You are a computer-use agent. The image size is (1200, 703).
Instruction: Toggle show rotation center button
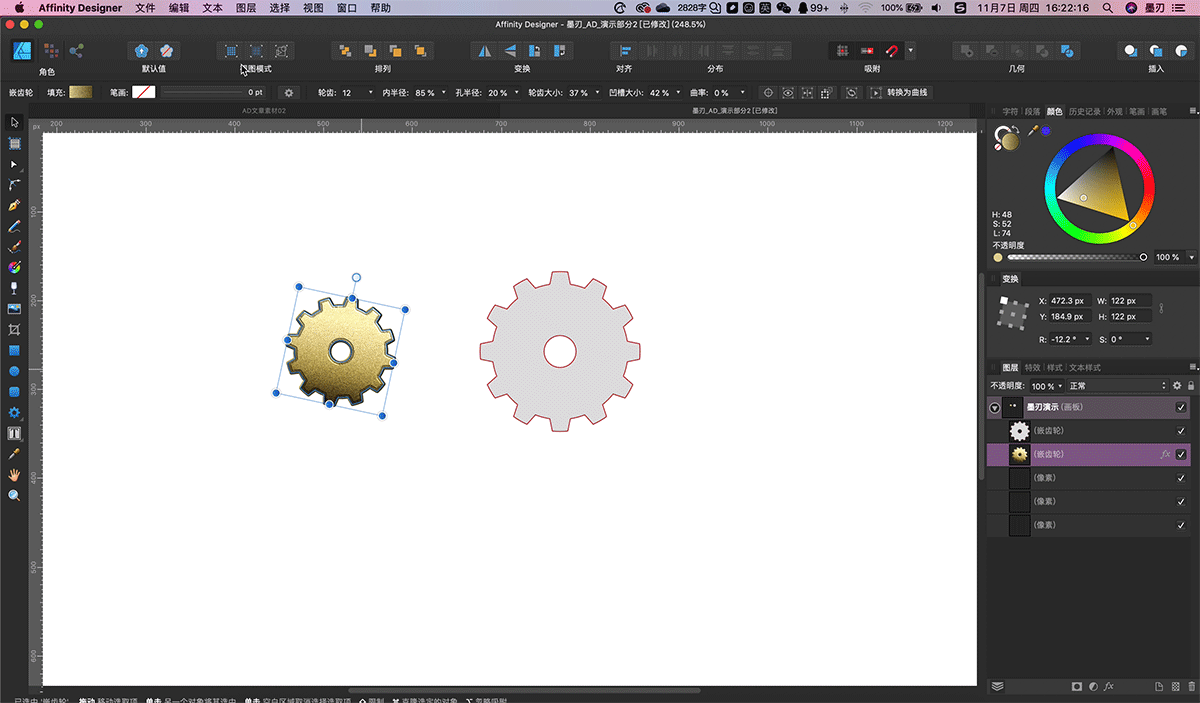click(769, 92)
